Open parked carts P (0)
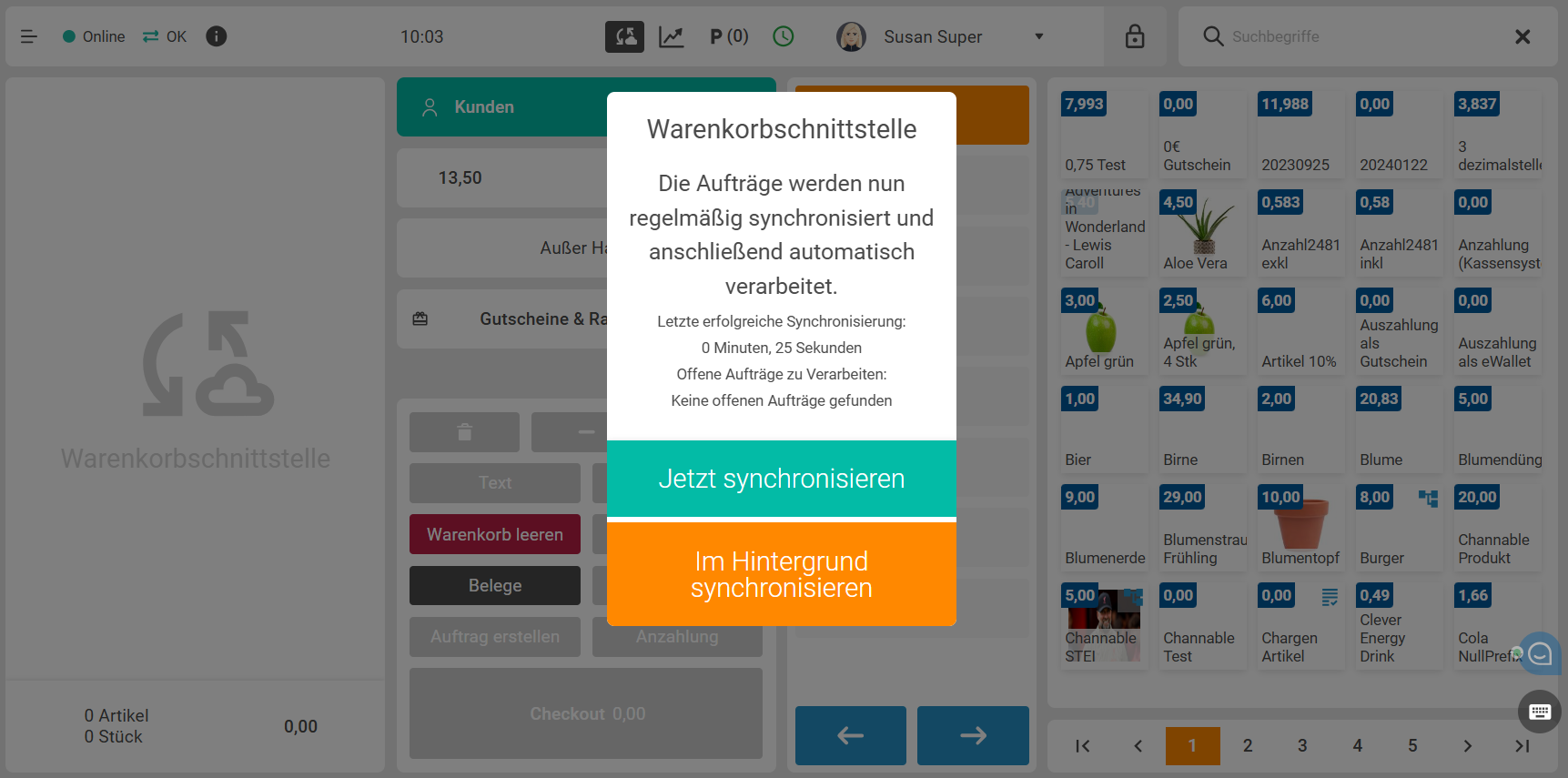This screenshot has width=1568, height=778. click(x=729, y=36)
